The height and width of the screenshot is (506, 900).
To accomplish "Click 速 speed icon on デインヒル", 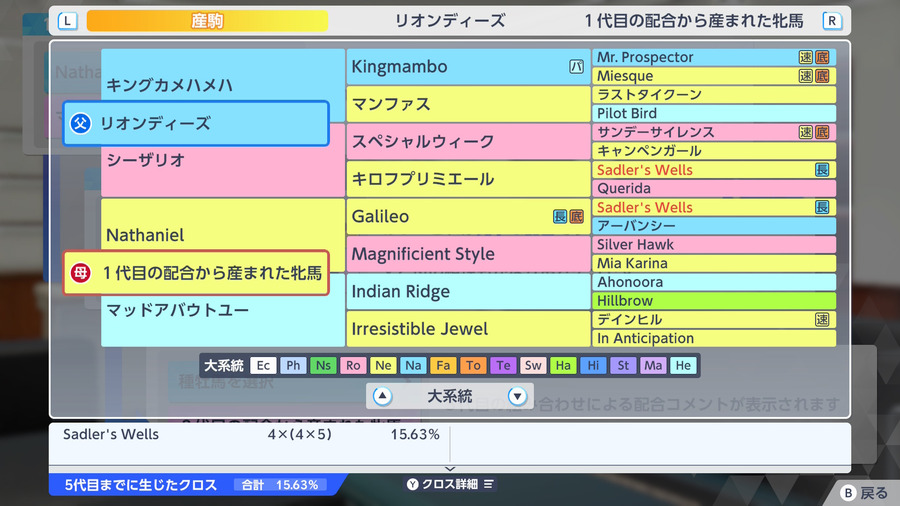I will [x=822, y=320].
